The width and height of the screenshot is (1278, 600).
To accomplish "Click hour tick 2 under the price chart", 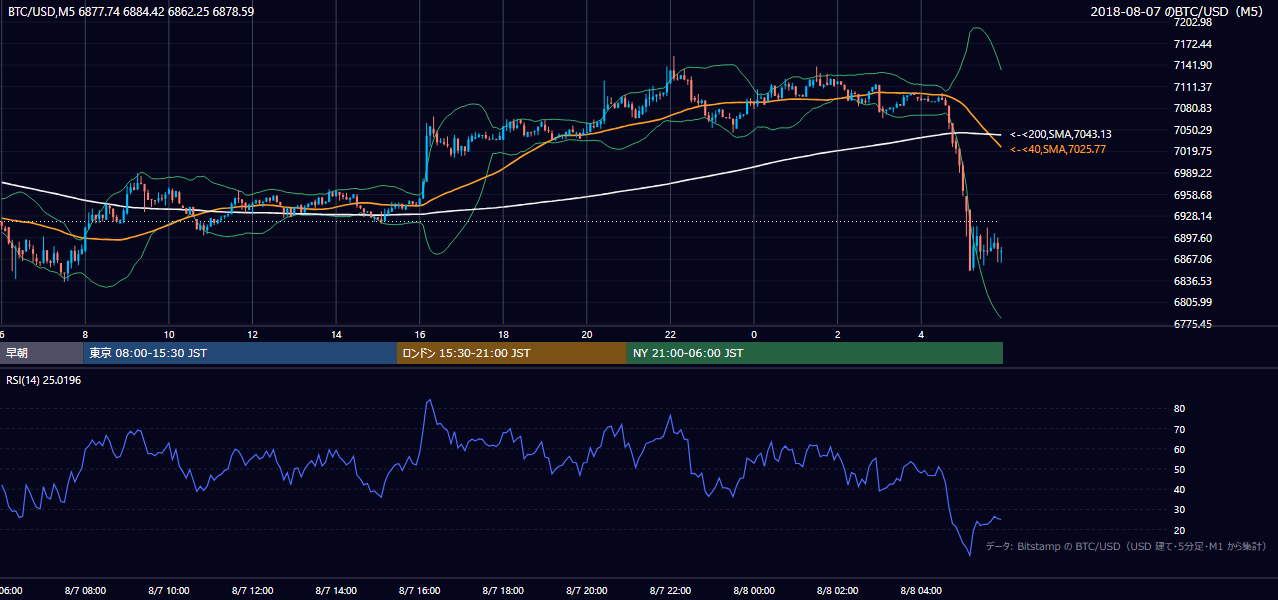I will [x=837, y=335].
